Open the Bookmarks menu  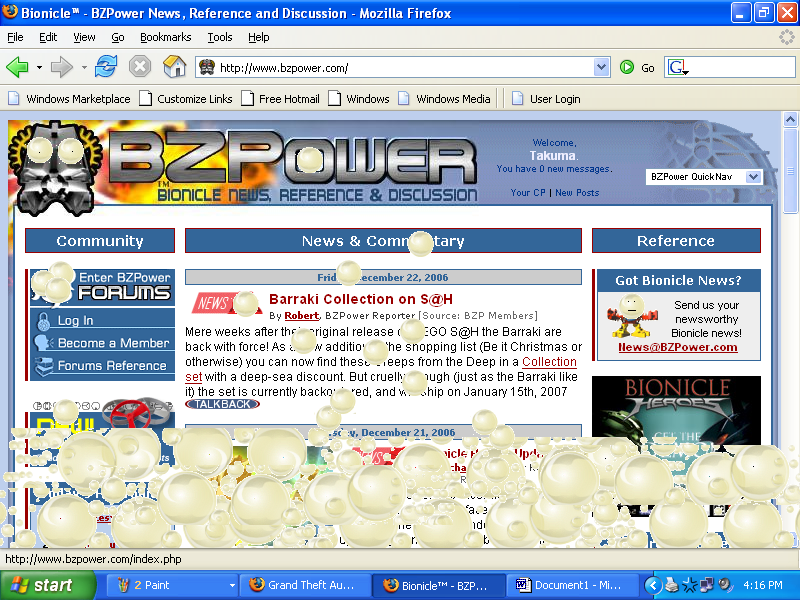tap(165, 37)
